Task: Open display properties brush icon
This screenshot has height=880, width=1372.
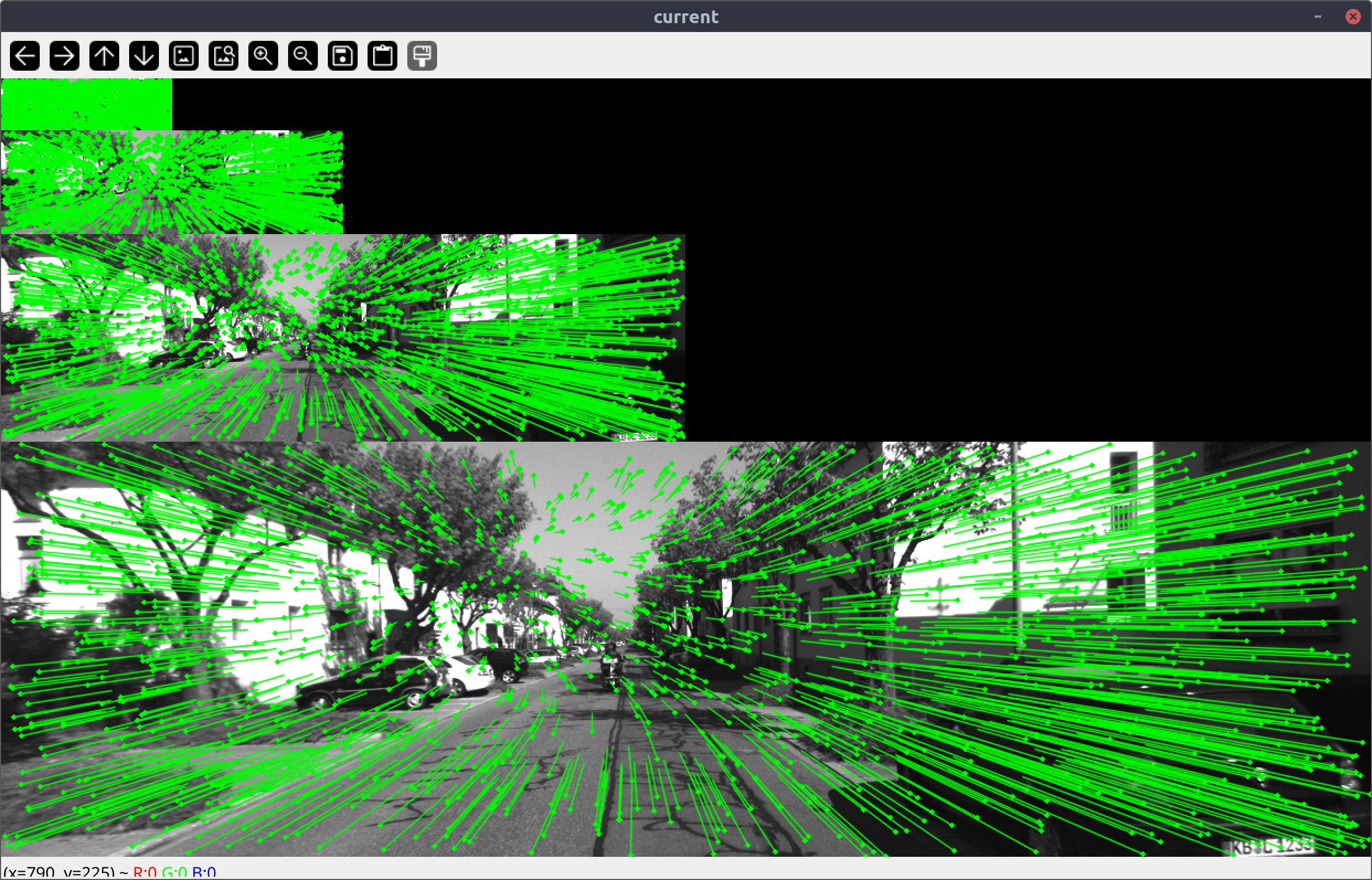Action: point(422,56)
